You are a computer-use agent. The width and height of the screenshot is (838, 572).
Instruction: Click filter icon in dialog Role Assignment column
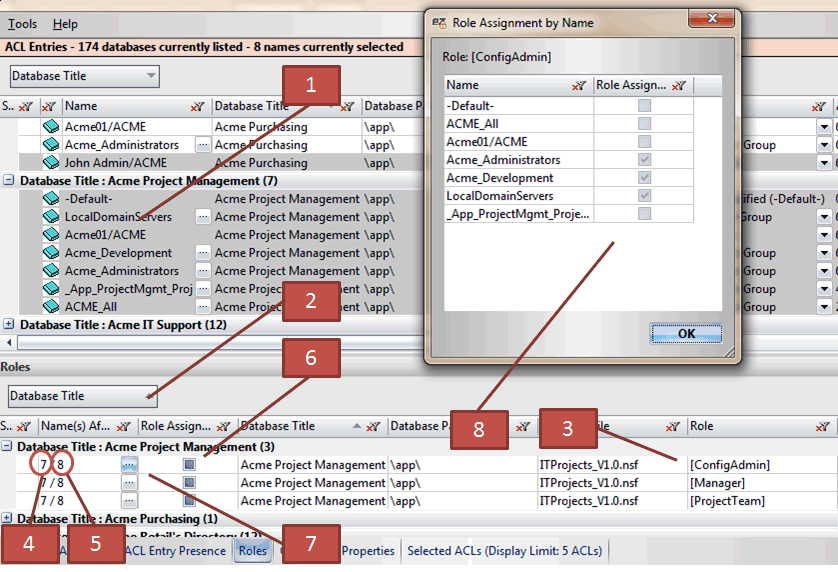(679, 86)
